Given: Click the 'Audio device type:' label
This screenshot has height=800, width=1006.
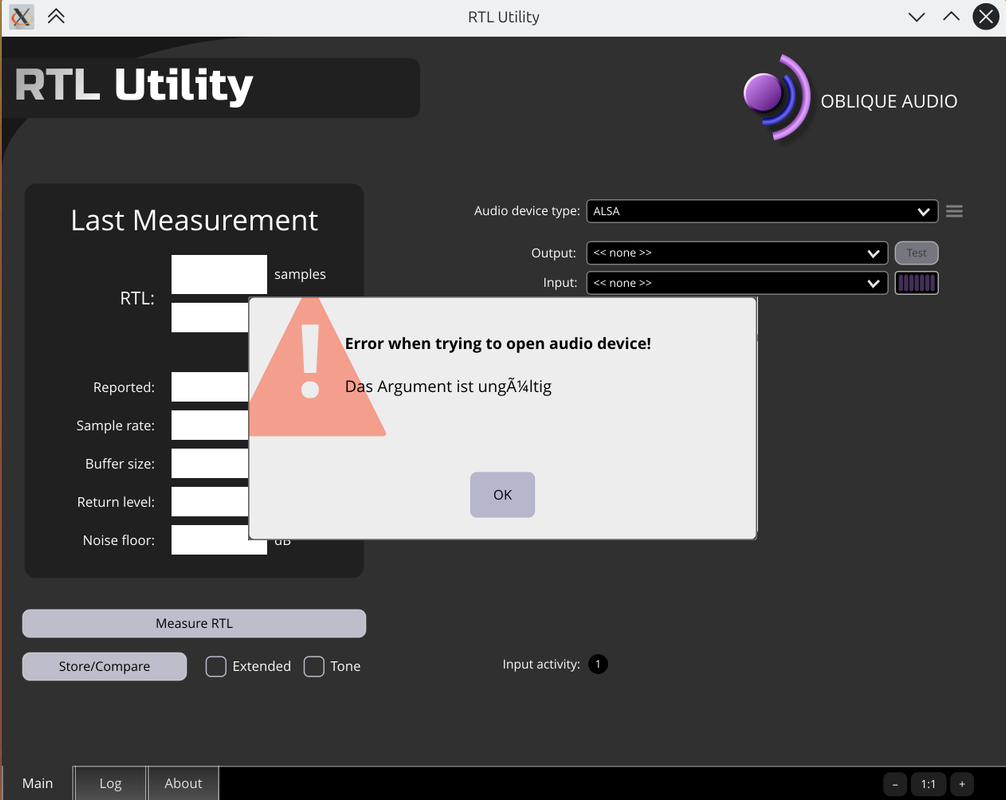Looking at the screenshot, I should [x=527, y=211].
